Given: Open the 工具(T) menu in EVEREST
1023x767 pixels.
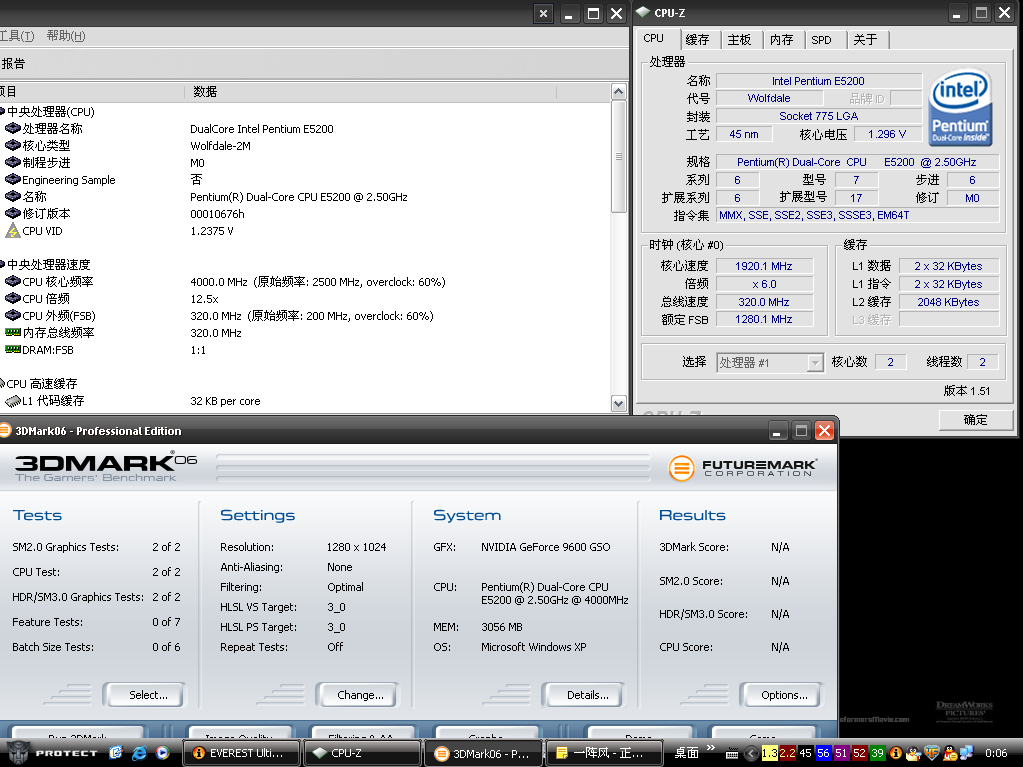Looking at the screenshot, I should [x=16, y=36].
